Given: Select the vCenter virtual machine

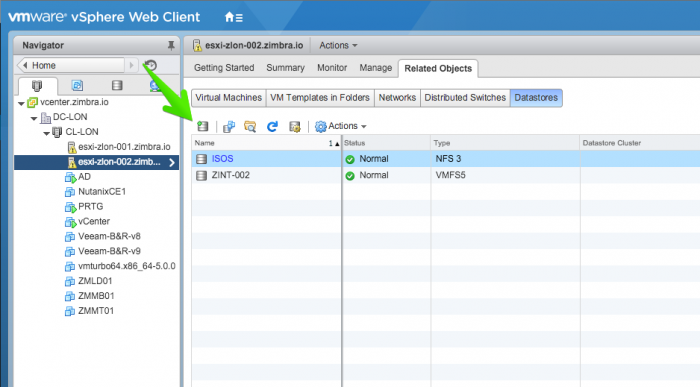Looking at the screenshot, I should point(93,221).
